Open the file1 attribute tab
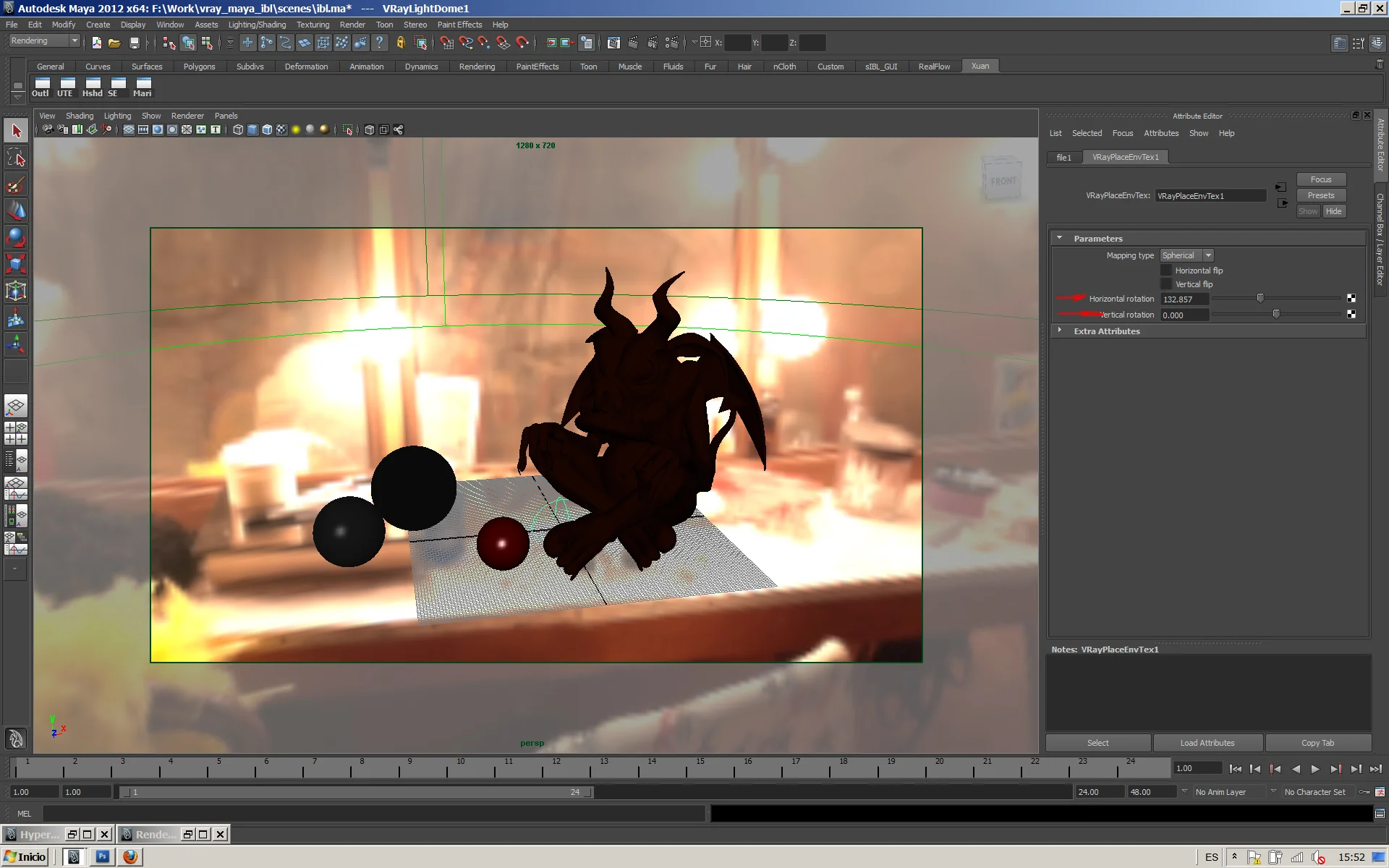The width and height of the screenshot is (1389, 868). 1063,157
